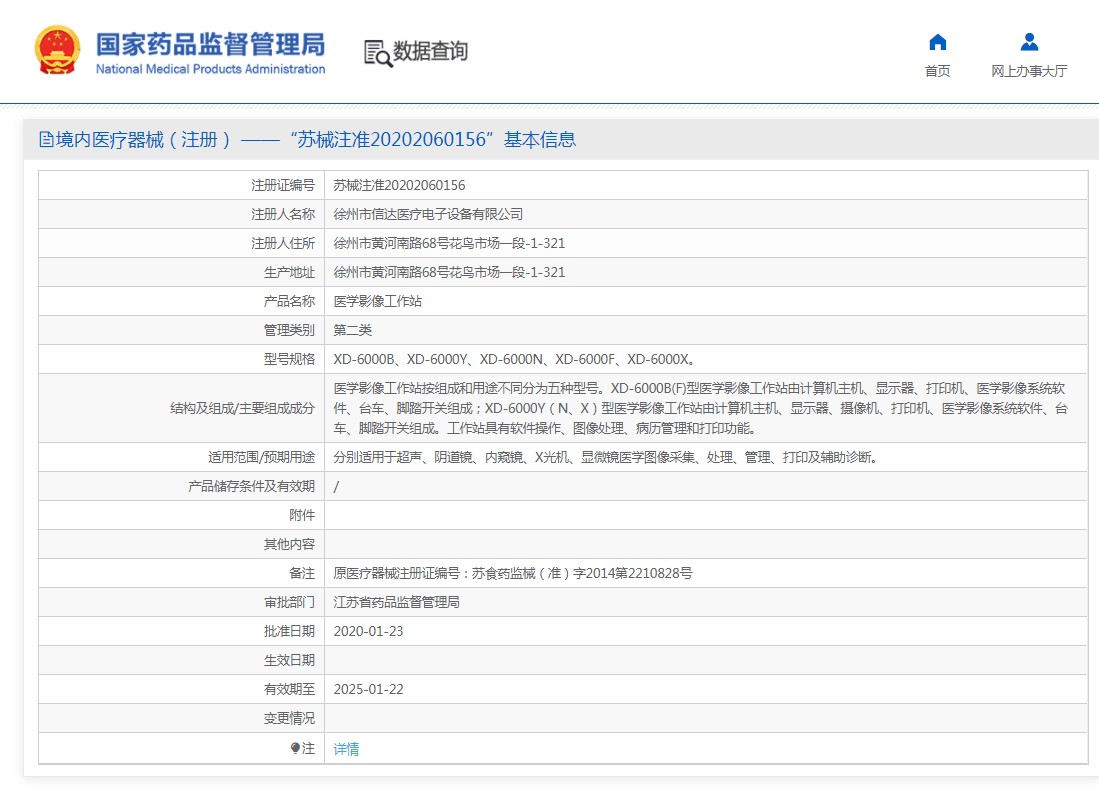Click the 注册人住所 row label

(283, 243)
